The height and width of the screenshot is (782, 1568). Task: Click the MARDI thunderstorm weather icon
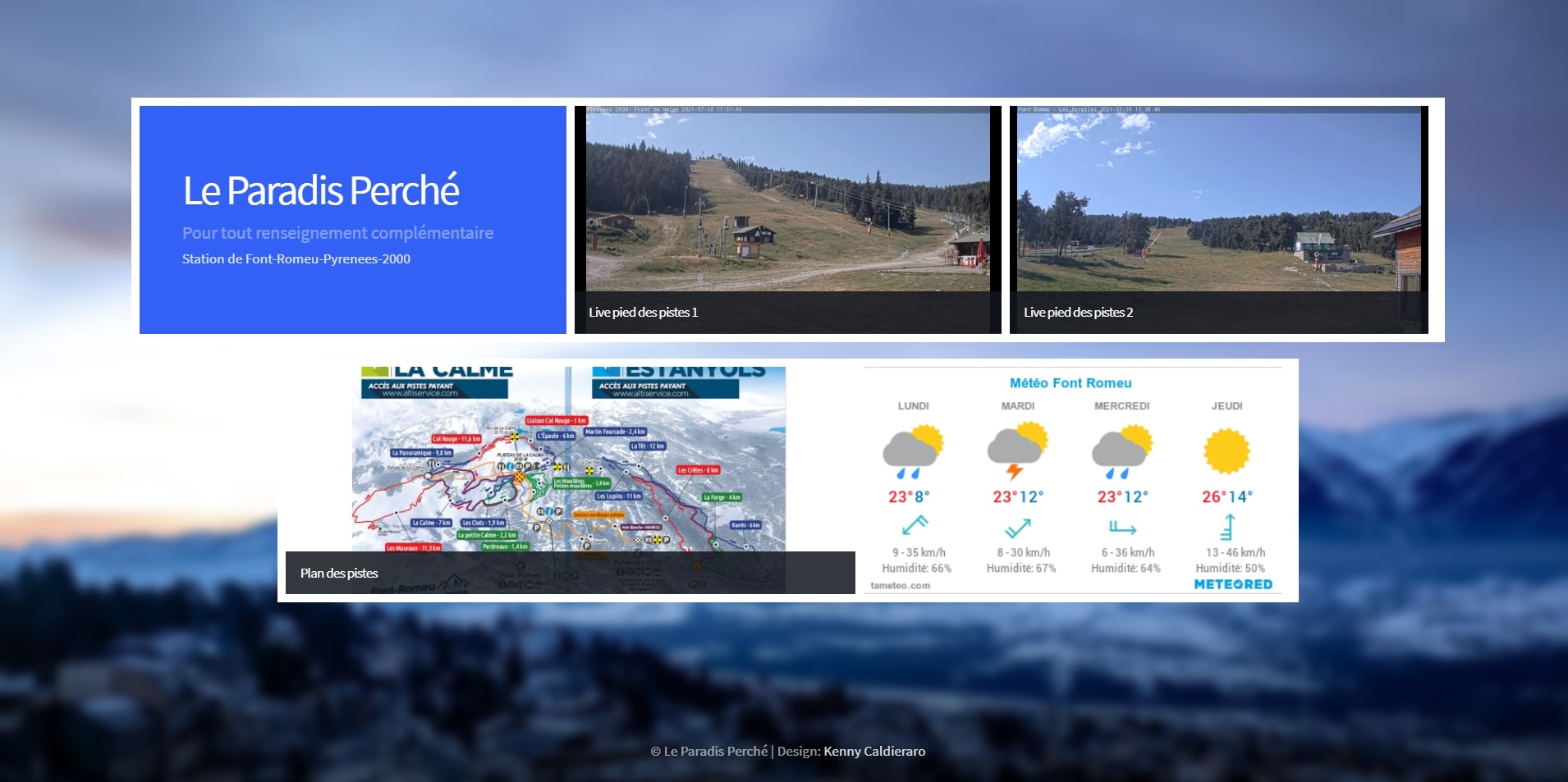pyautogui.click(x=1018, y=451)
